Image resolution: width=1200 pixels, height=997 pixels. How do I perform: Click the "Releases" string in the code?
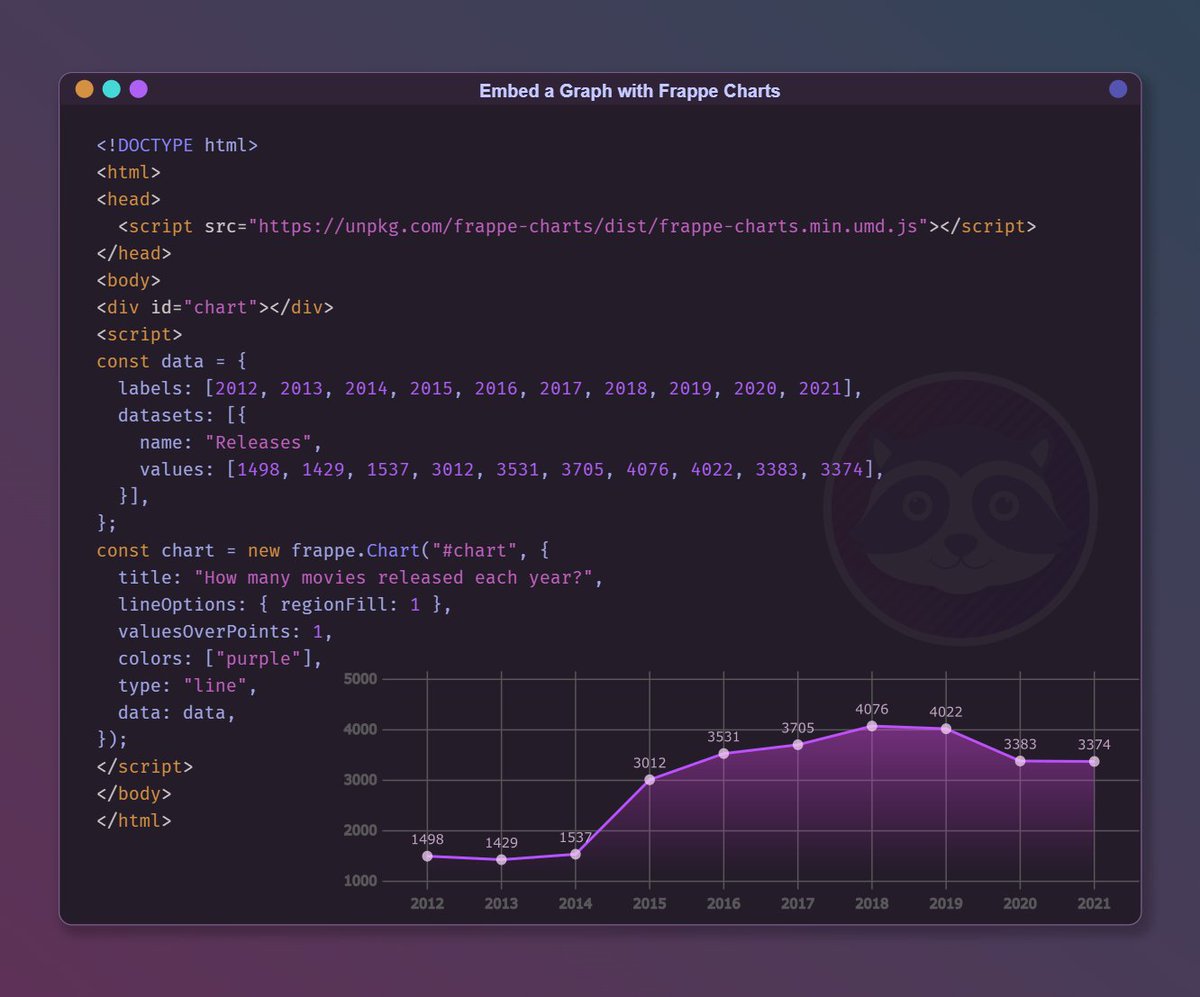pyautogui.click(x=258, y=442)
